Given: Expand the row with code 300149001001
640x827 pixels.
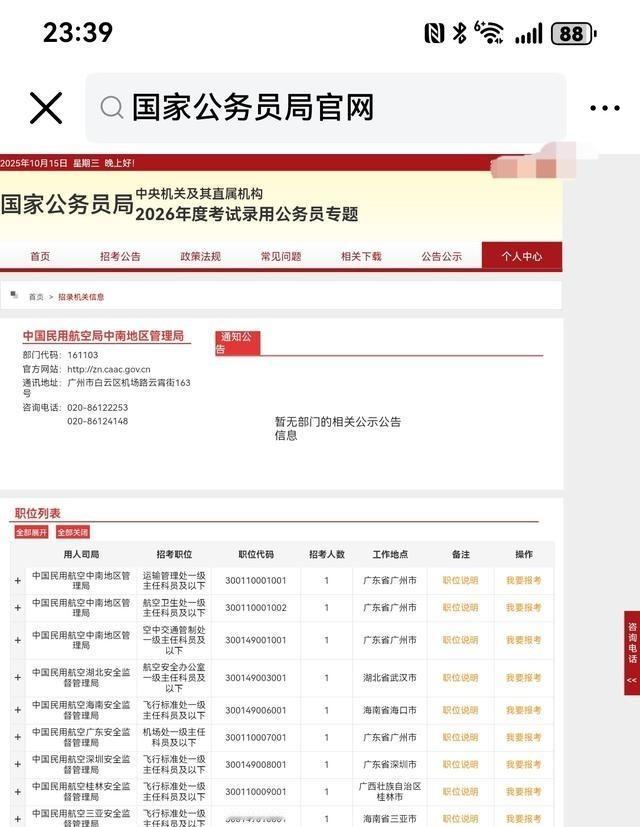Looking at the screenshot, I should click(x=18, y=640).
